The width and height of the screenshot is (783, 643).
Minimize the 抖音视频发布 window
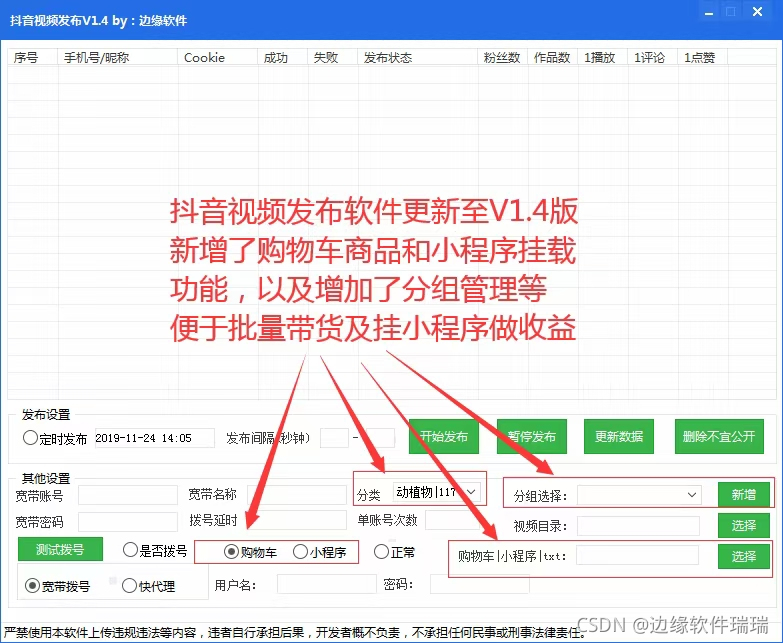coord(709,12)
